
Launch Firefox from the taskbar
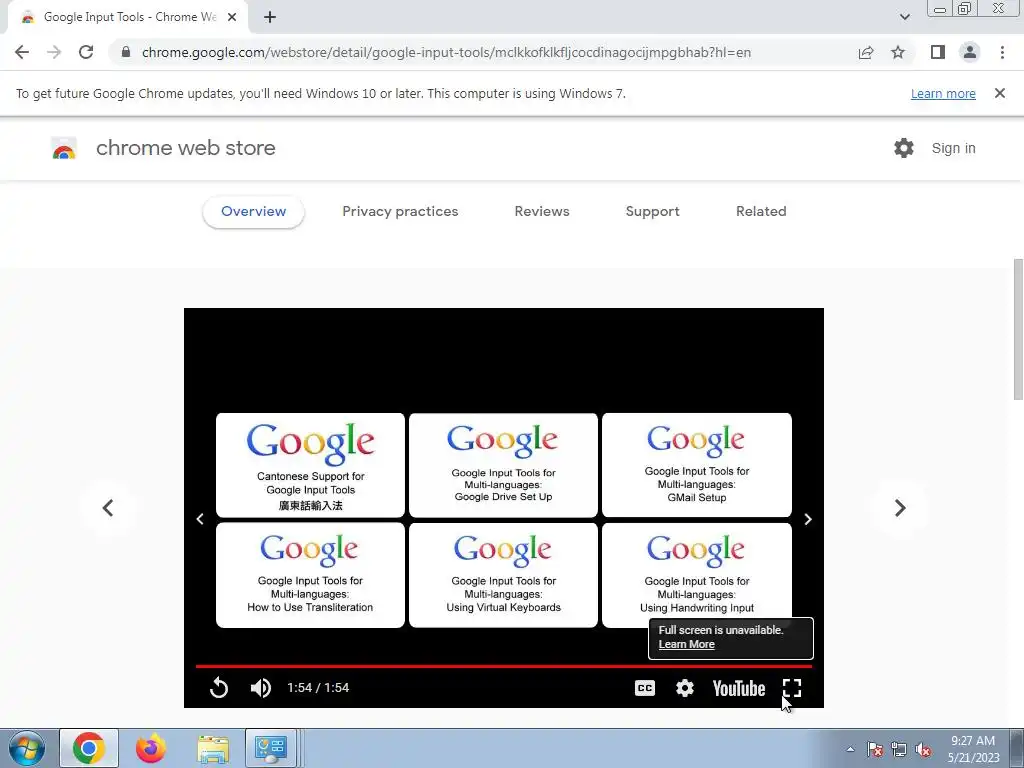coord(150,748)
